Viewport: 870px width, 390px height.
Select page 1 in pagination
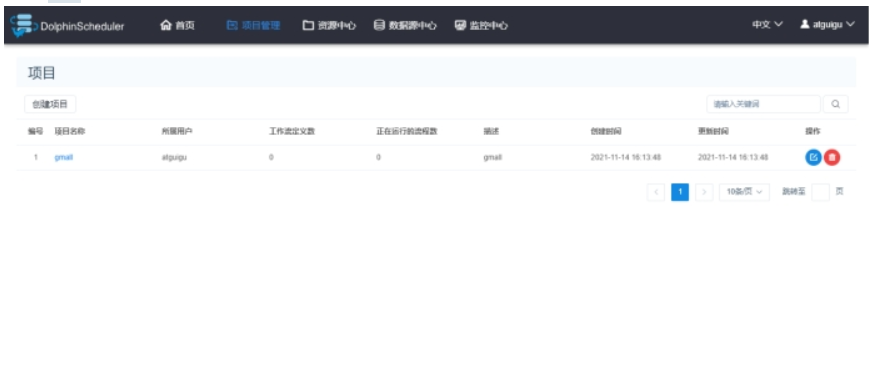point(680,192)
